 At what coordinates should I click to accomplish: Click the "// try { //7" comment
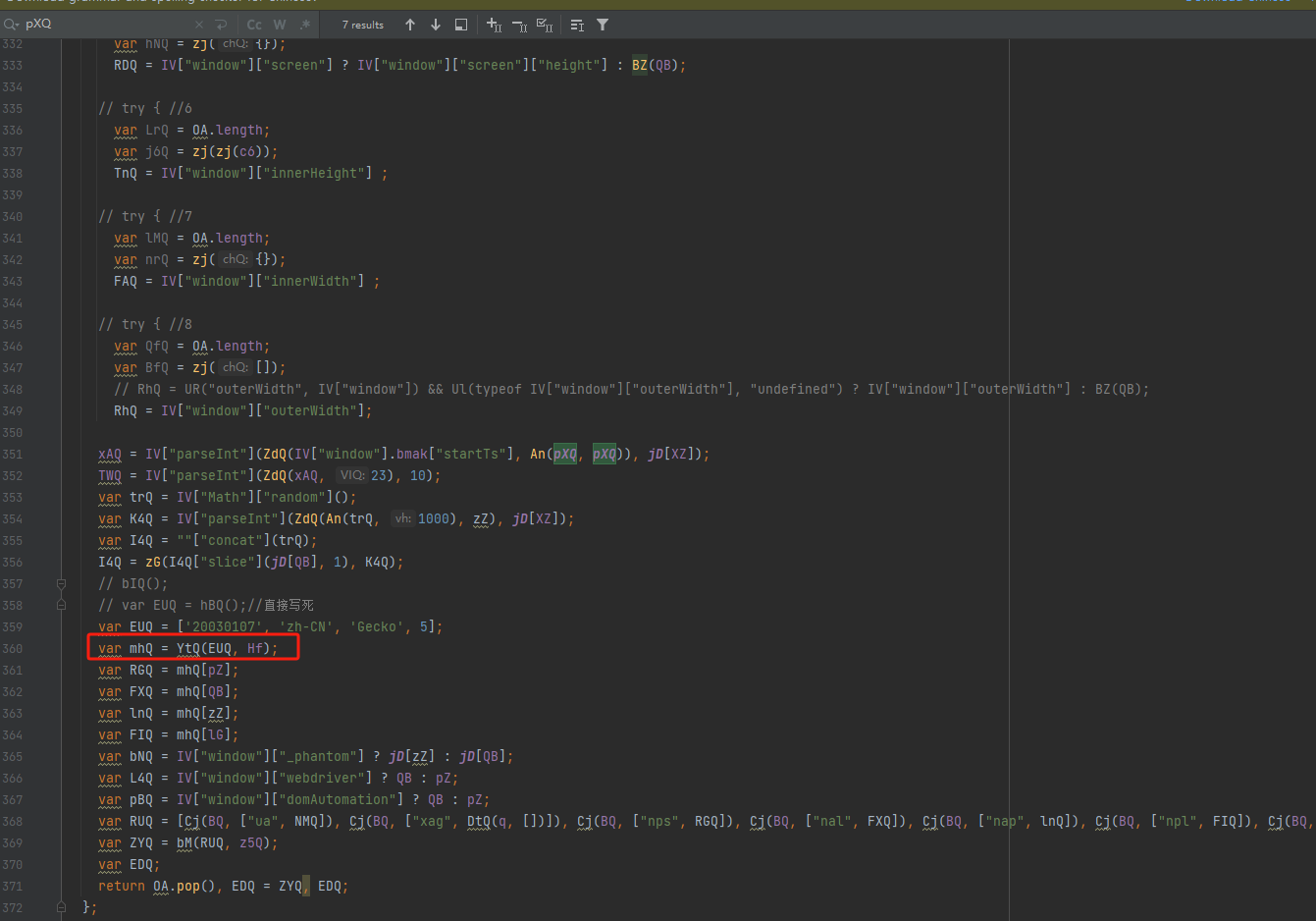(x=145, y=216)
